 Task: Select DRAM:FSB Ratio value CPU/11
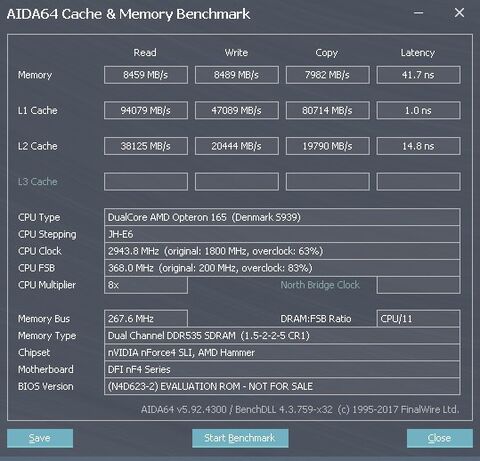pyautogui.click(x=419, y=319)
